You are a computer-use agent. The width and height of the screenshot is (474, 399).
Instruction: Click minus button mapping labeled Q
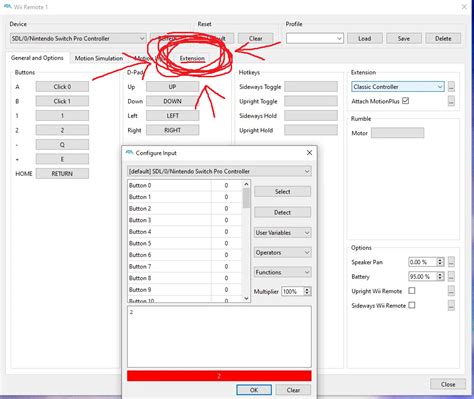point(62,145)
